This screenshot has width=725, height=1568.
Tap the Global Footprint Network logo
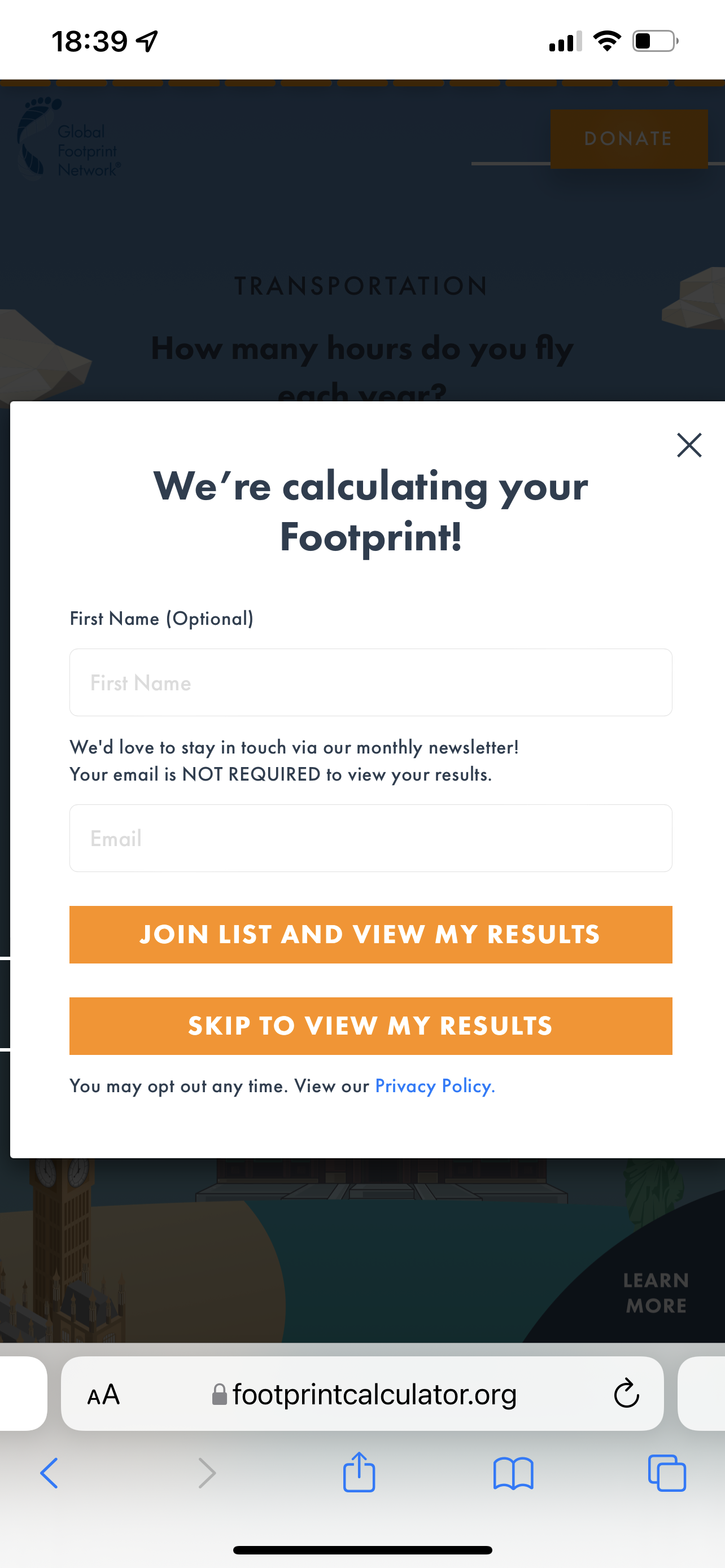pos(68,139)
